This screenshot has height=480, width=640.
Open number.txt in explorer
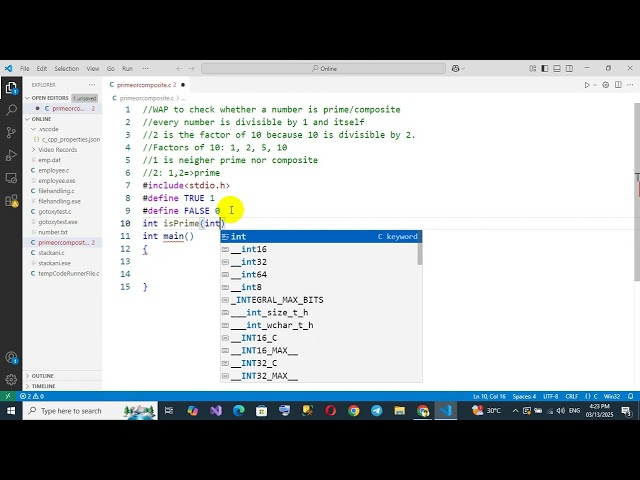pos(62,232)
